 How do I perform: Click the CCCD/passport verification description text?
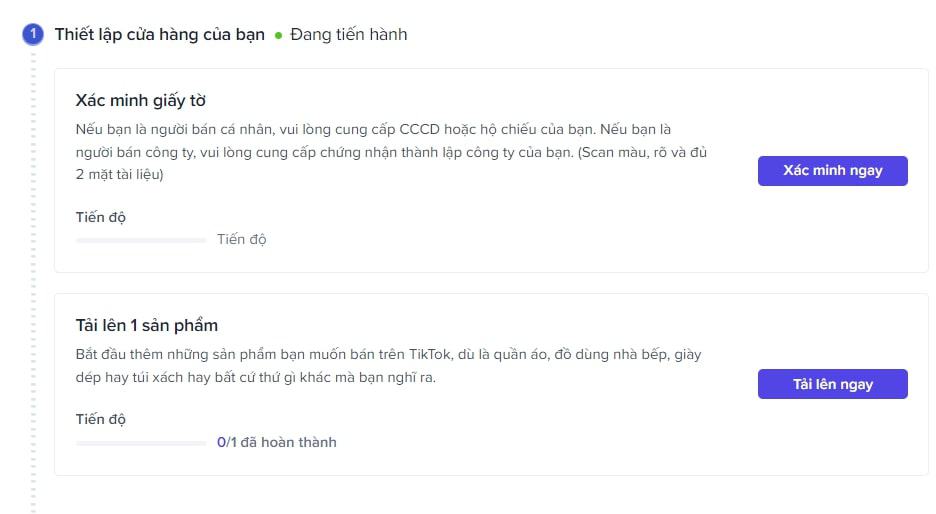pyautogui.click(x=390, y=152)
